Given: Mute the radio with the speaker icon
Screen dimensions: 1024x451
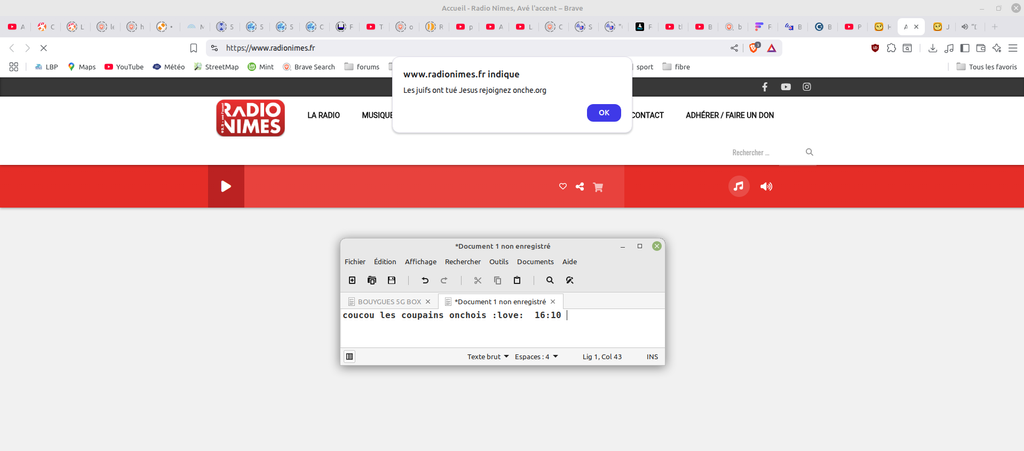Looking at the screenshot, I should (766, 186).
